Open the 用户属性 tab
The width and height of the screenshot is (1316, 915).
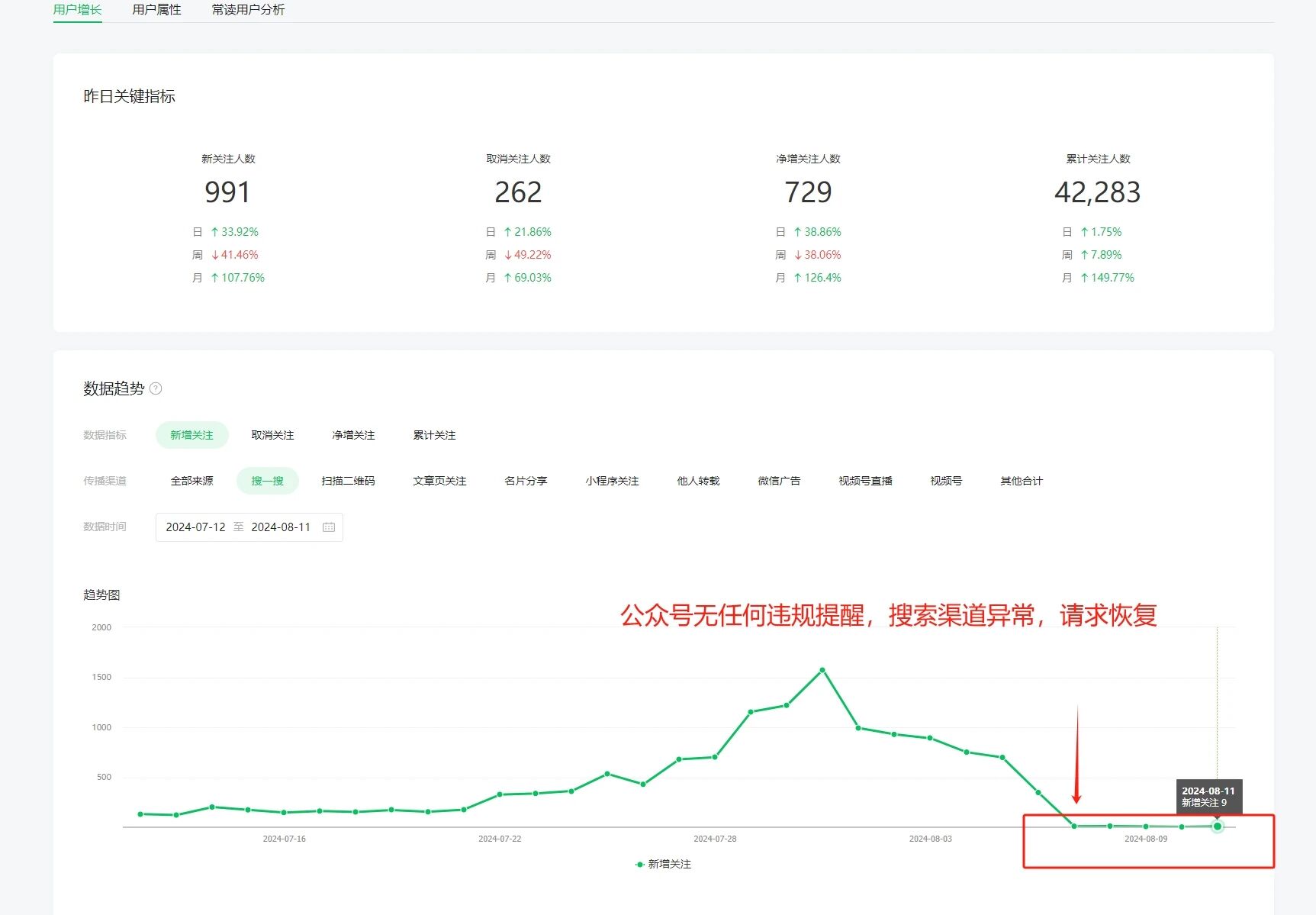click(x=156, y=10)
